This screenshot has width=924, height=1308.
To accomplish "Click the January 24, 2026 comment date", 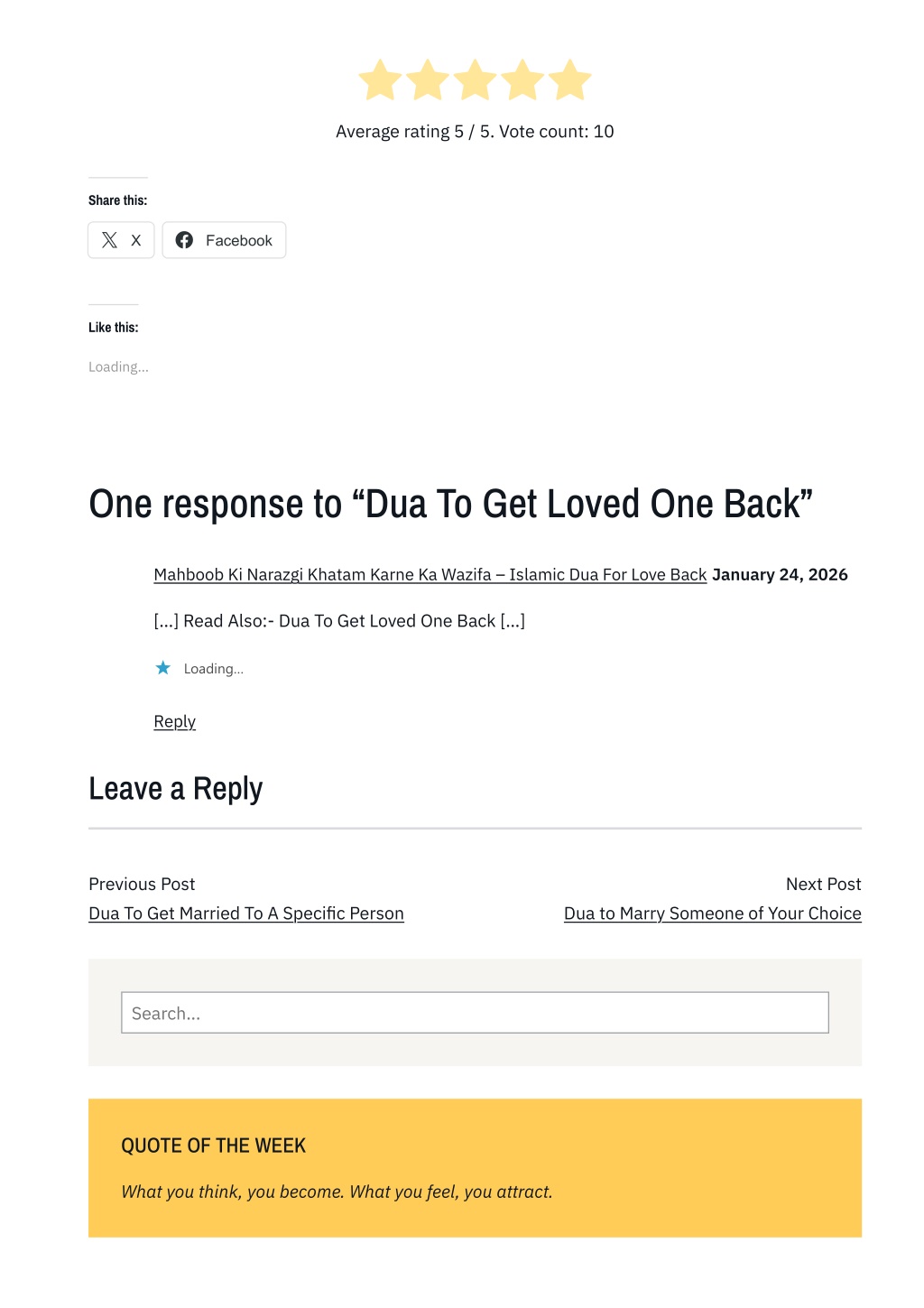I will (780, 575).
